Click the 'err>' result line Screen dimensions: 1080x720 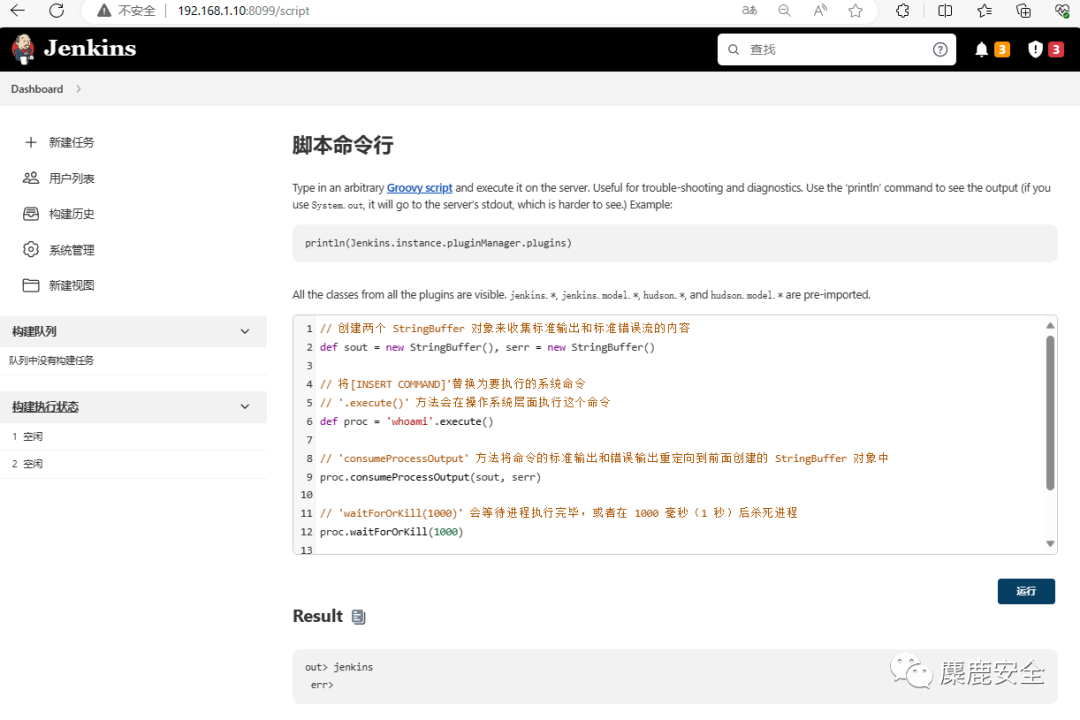pyautogui.click(x=322, y=685)
